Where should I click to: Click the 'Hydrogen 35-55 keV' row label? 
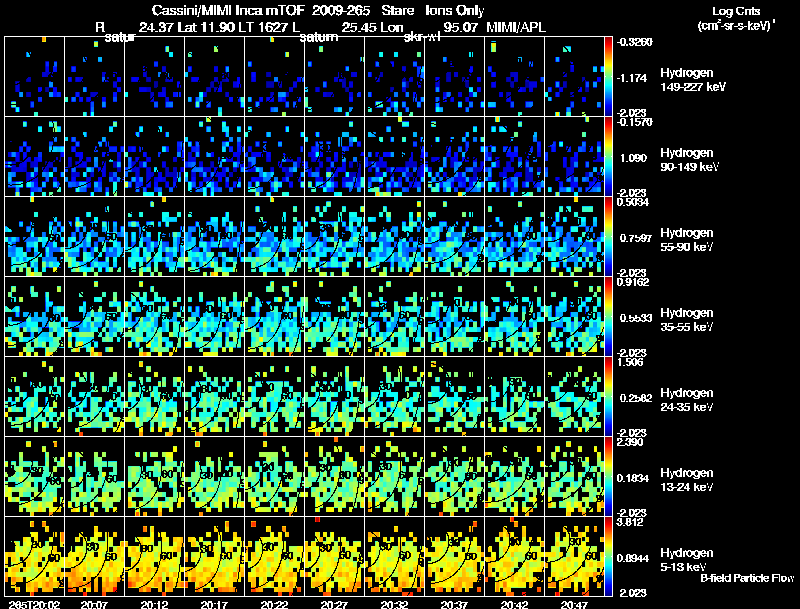click(687, 320)
